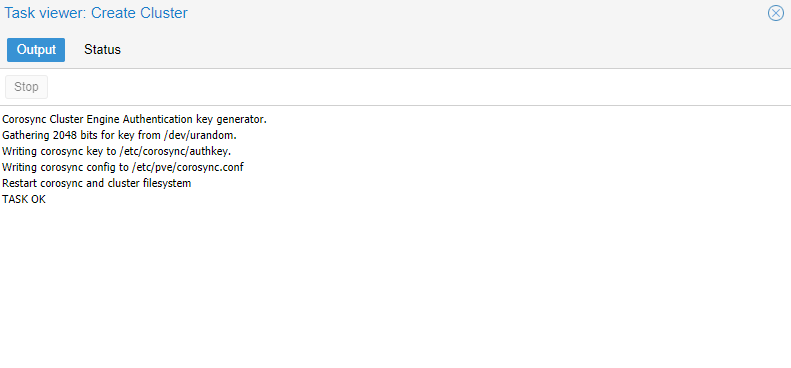
Task: Select the Output tab
Action: click(36, 49)
